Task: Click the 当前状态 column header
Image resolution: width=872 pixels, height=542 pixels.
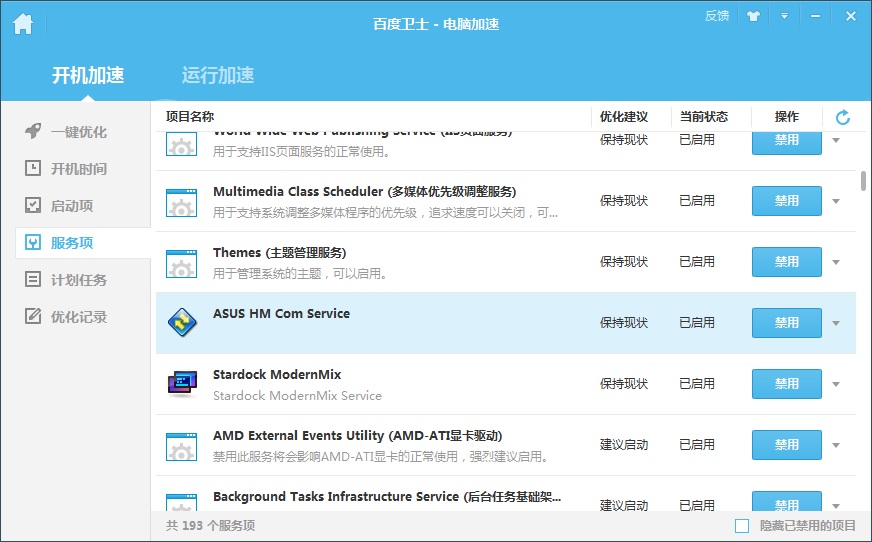Action: (703, 117)
